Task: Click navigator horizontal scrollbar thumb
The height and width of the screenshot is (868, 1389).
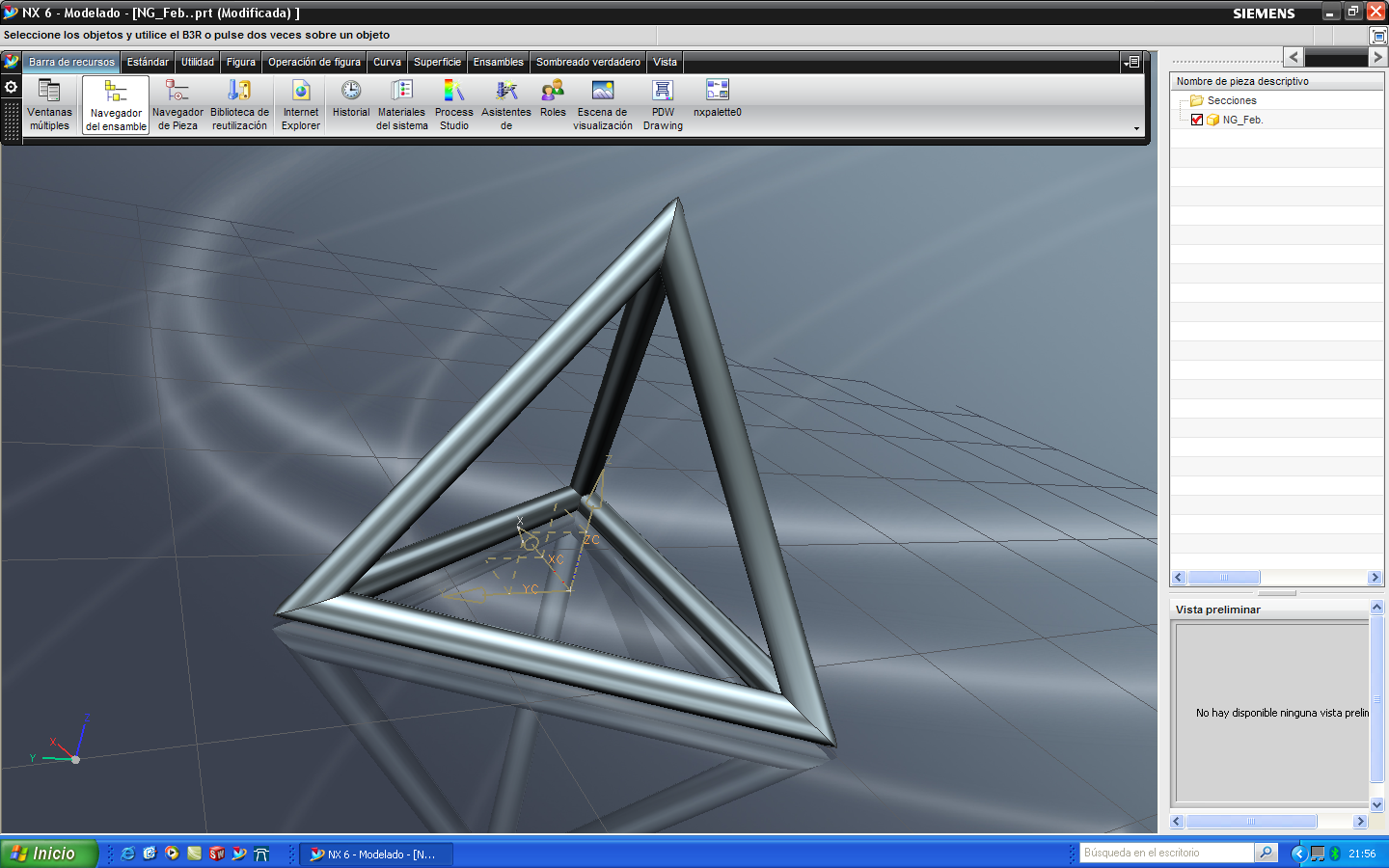Action: click(x=1224, y=578)
